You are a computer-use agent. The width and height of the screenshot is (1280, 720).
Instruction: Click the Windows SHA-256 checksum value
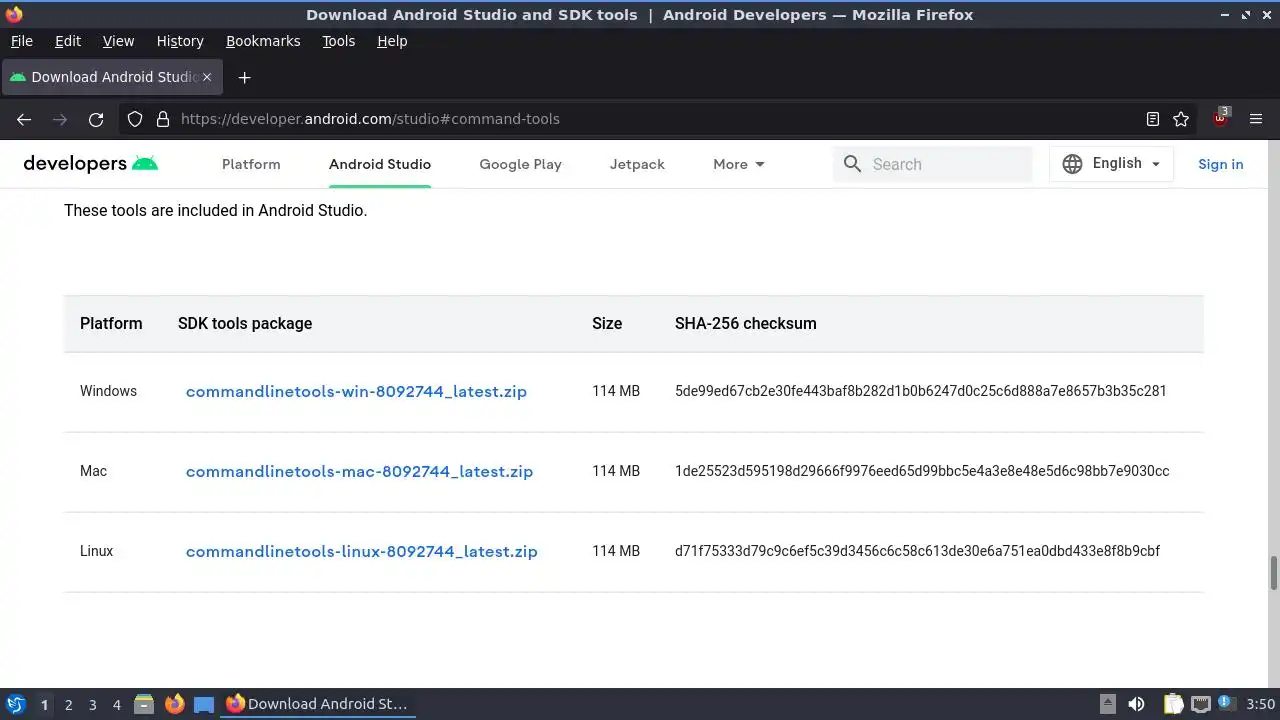click(921, 391)
